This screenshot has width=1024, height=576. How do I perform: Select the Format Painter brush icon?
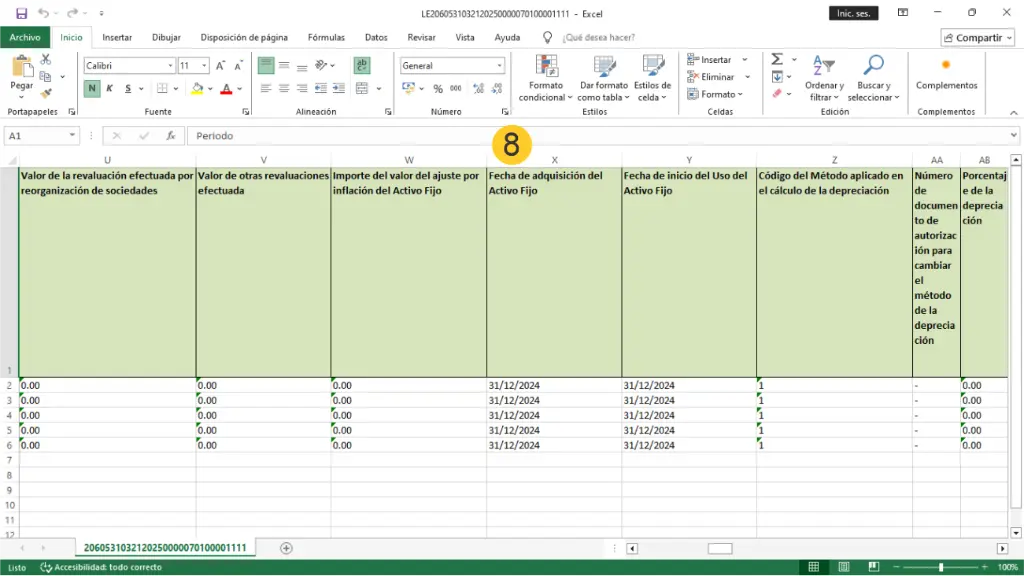[x=46, y=93]
